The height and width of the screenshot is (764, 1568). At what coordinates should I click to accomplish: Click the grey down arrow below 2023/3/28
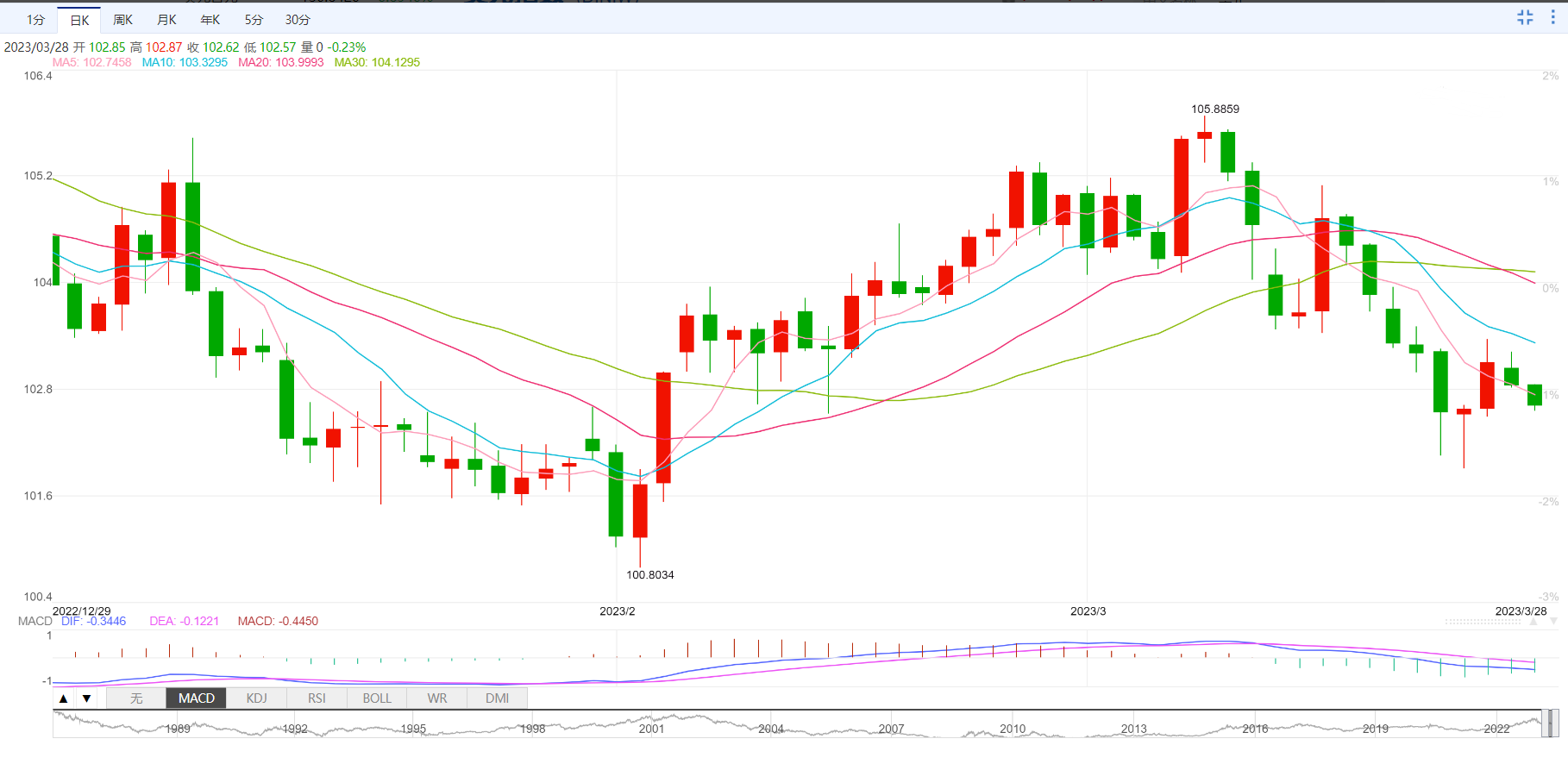tap(1553, 621)
